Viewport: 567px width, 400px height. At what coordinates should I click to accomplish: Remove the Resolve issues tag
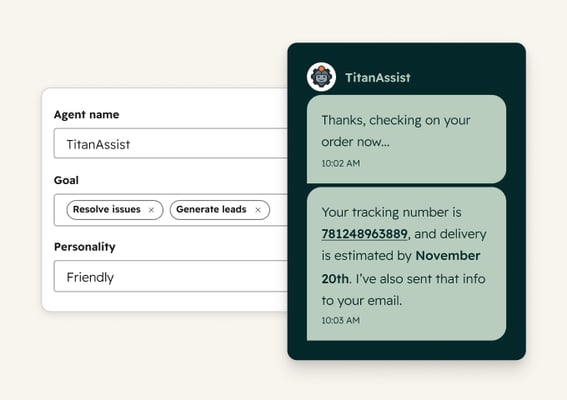tap(151, 210)
